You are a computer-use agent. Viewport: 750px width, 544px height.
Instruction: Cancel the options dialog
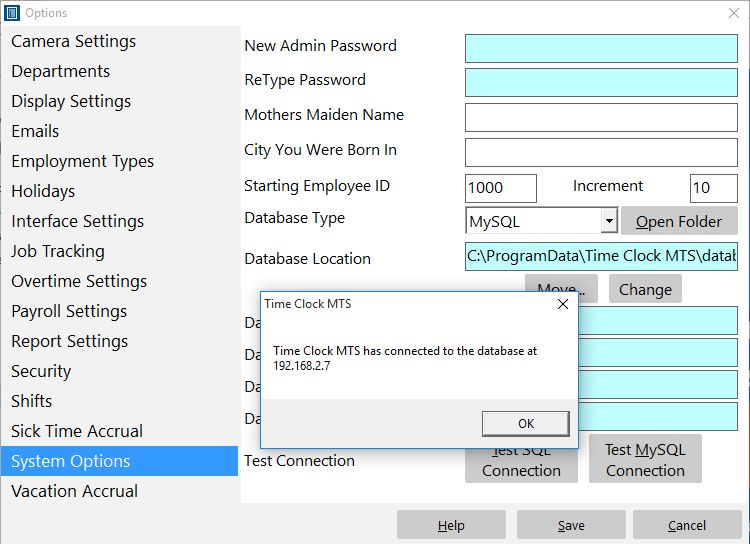[x=687, y=525]
